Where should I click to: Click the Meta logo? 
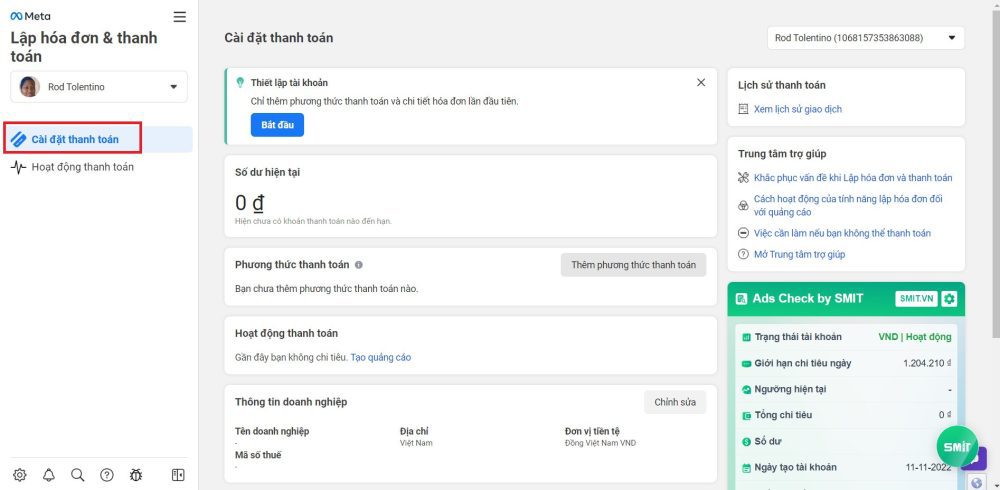(30, 17)
